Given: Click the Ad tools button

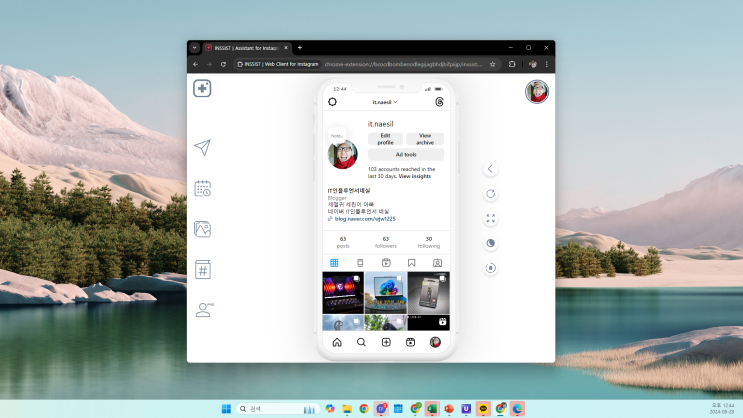Looking at the screenshot, I should (405, 155).
